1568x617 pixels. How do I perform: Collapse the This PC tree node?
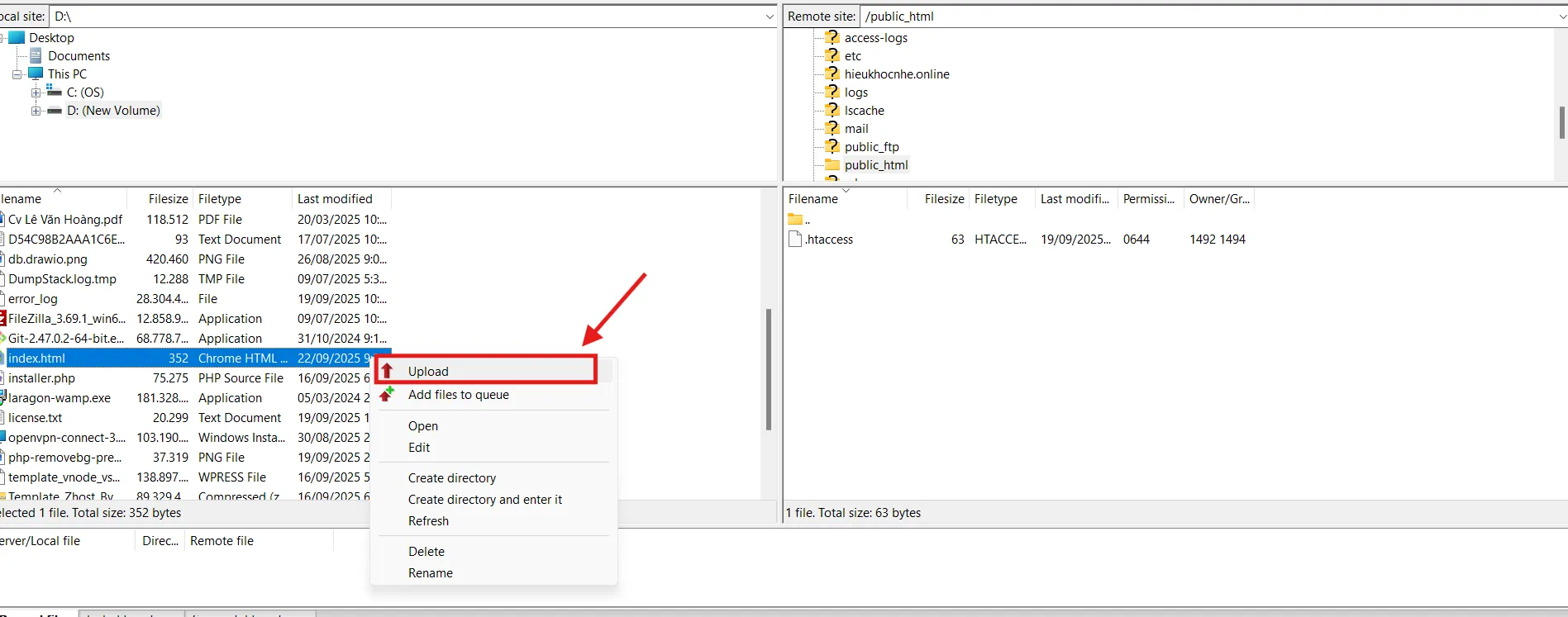click(17, 74)
